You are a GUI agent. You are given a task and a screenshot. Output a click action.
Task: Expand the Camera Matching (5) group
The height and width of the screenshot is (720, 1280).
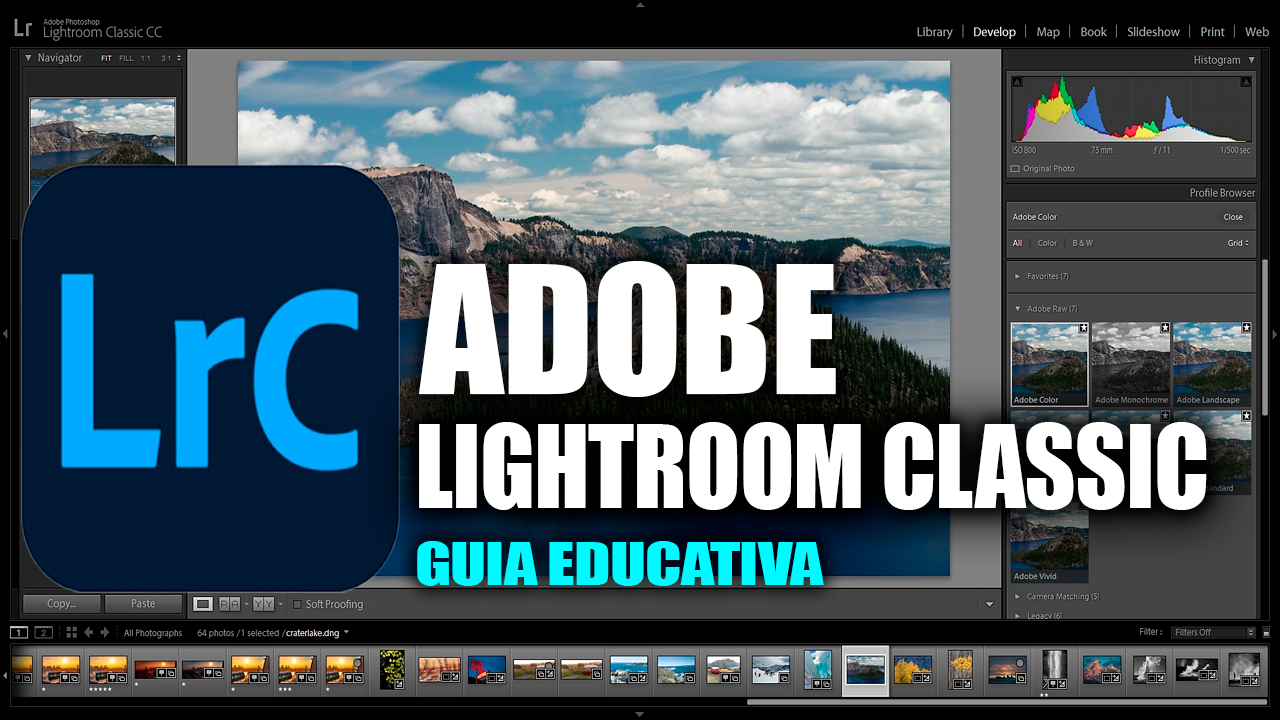coord(1017,597)
